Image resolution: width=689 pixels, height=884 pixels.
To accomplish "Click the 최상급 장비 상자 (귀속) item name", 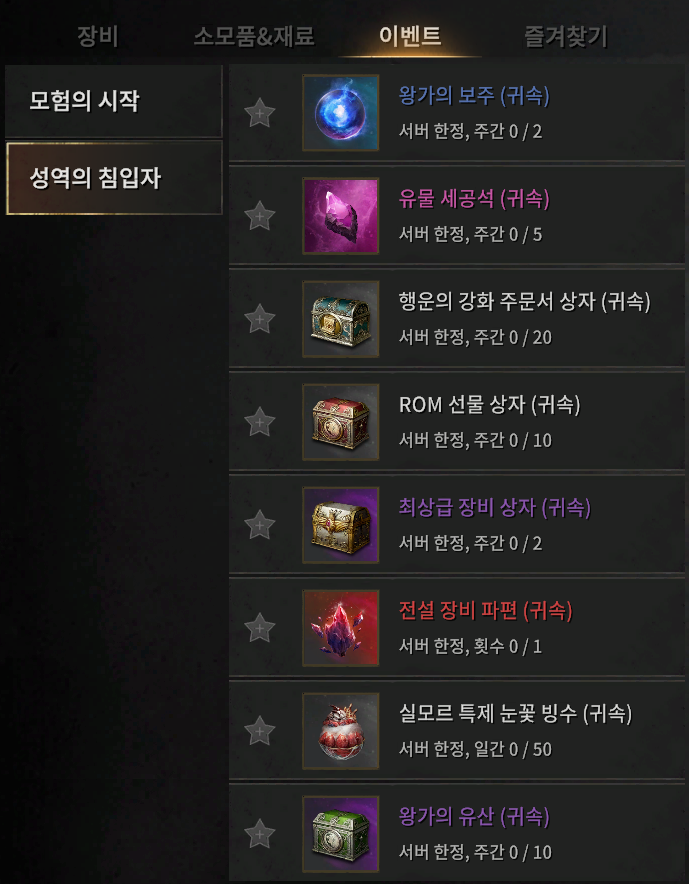I will click(495, 508).
